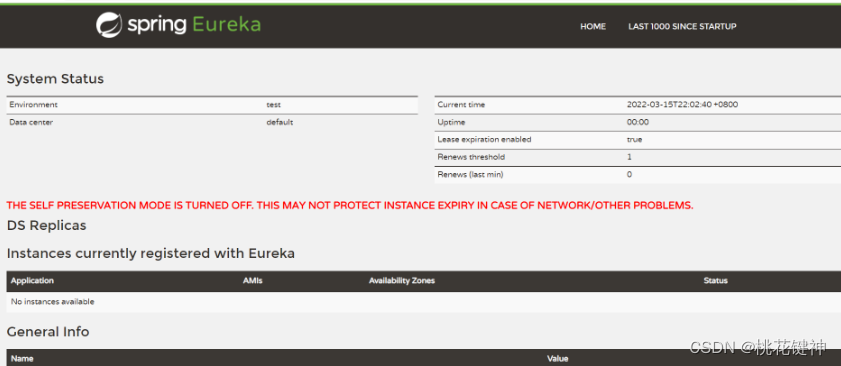Click the Renews threshold value 1
Image resolution: width=841 pixels, height=366 pixels.
629,157
